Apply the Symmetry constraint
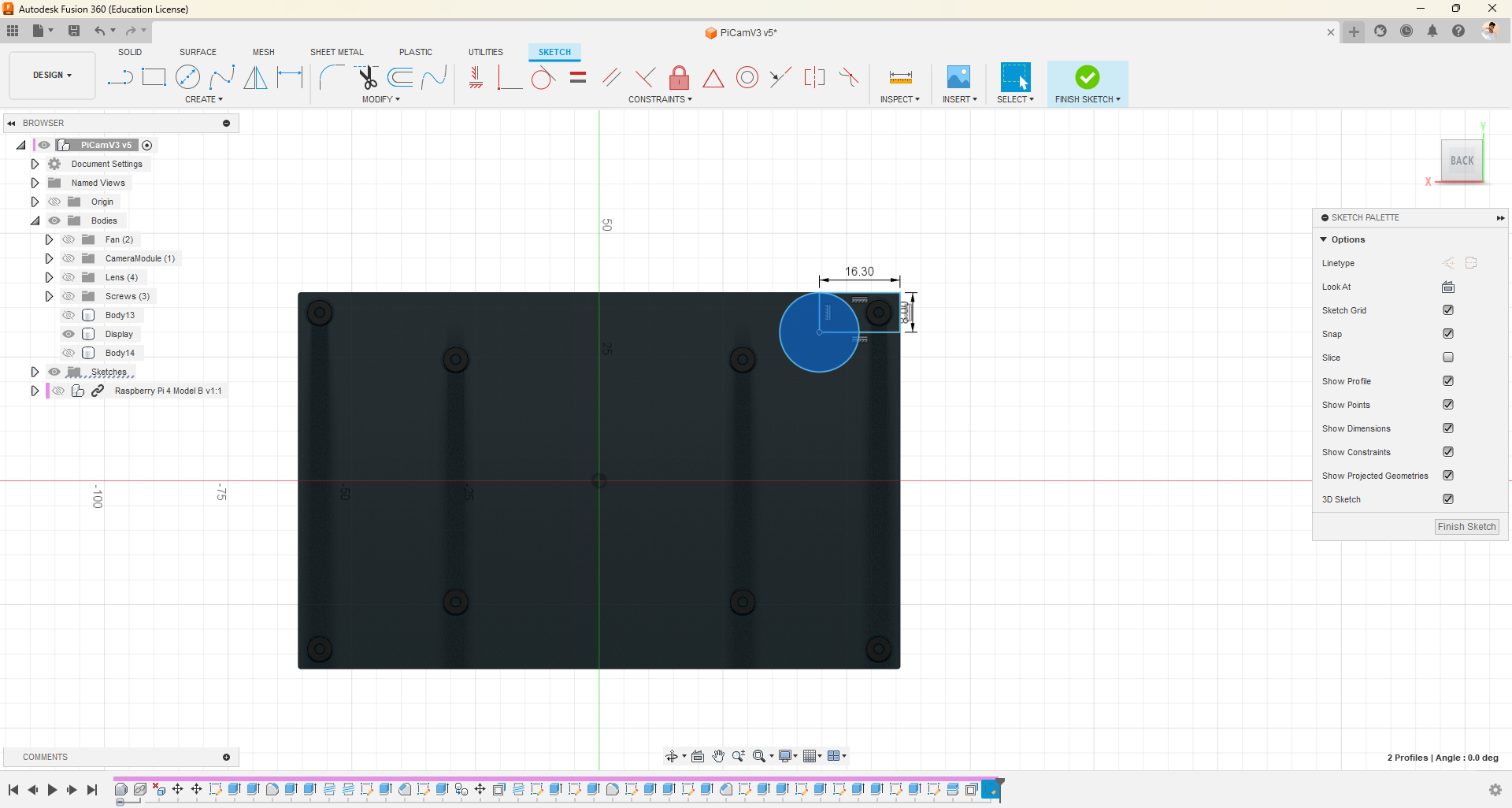 click(814, 77)
